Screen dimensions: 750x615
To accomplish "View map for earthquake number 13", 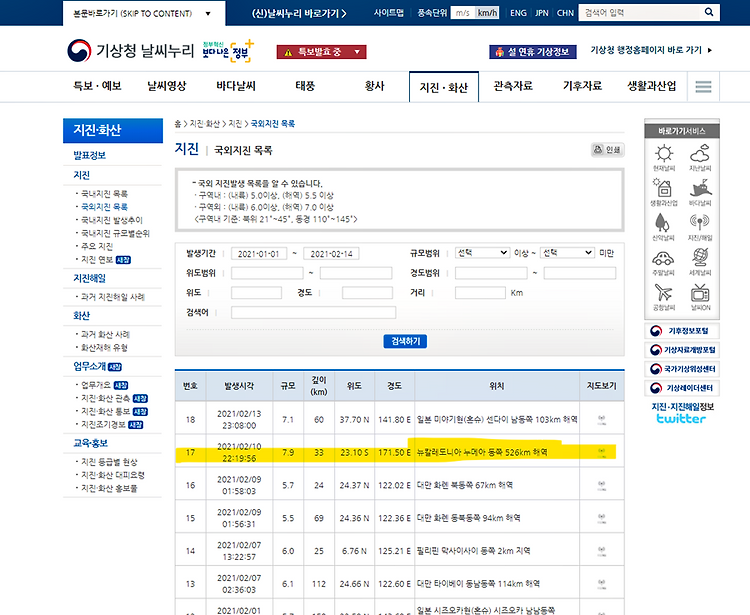I will coord(602,584).
